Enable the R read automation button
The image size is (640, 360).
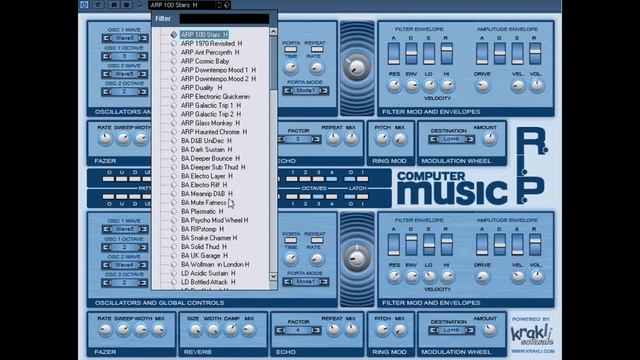(114, 5)
